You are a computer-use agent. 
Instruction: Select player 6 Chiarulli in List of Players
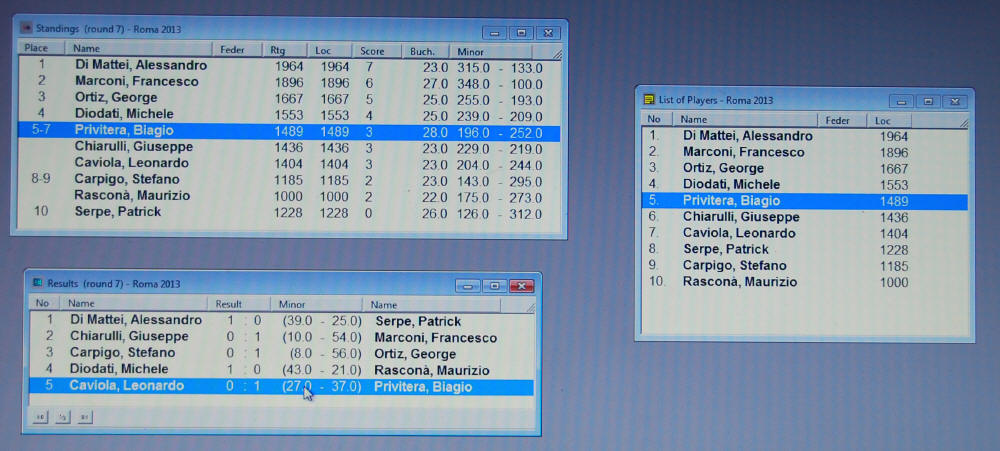(804, 218)
